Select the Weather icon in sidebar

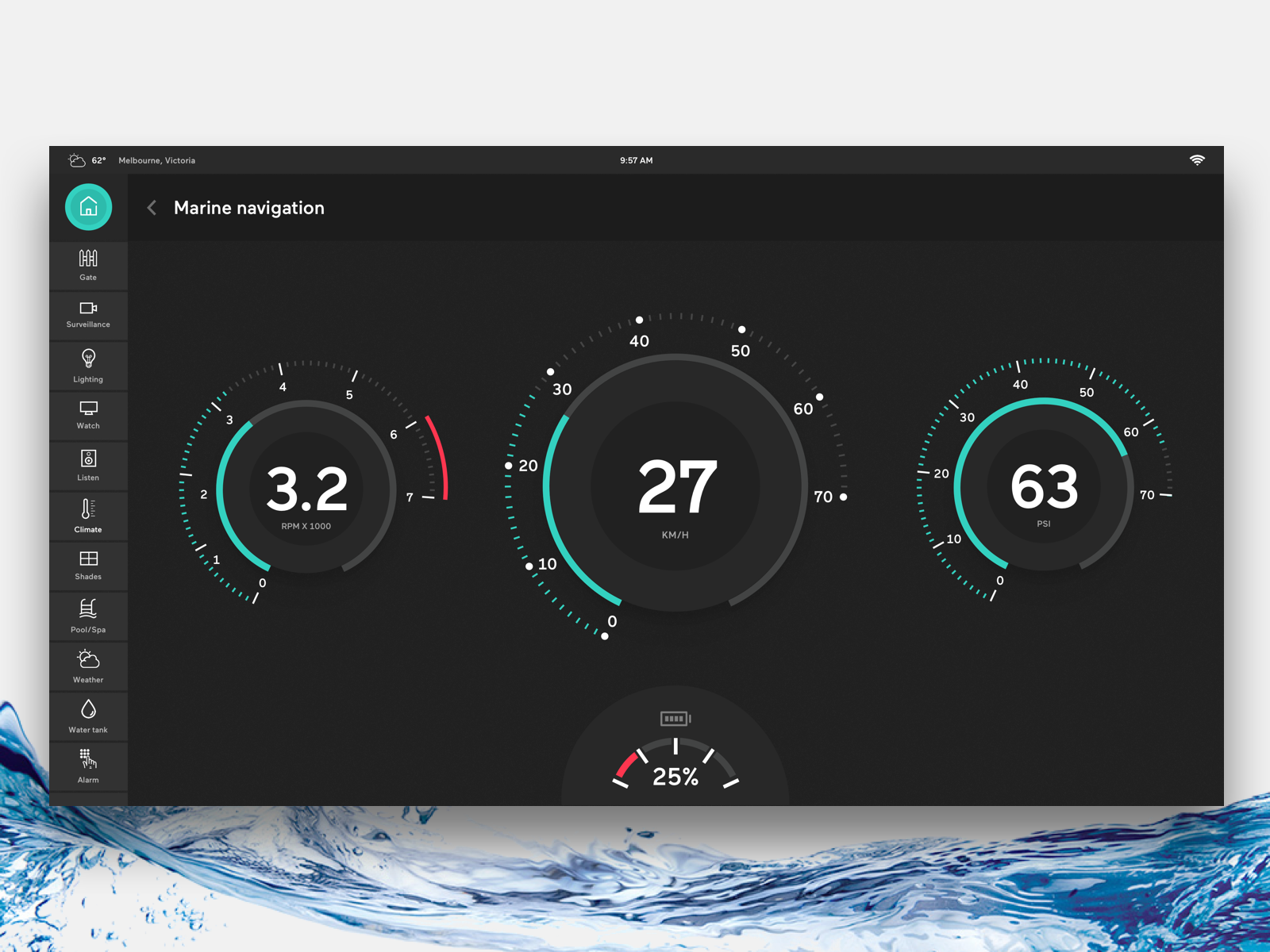[x=88, y=666]
